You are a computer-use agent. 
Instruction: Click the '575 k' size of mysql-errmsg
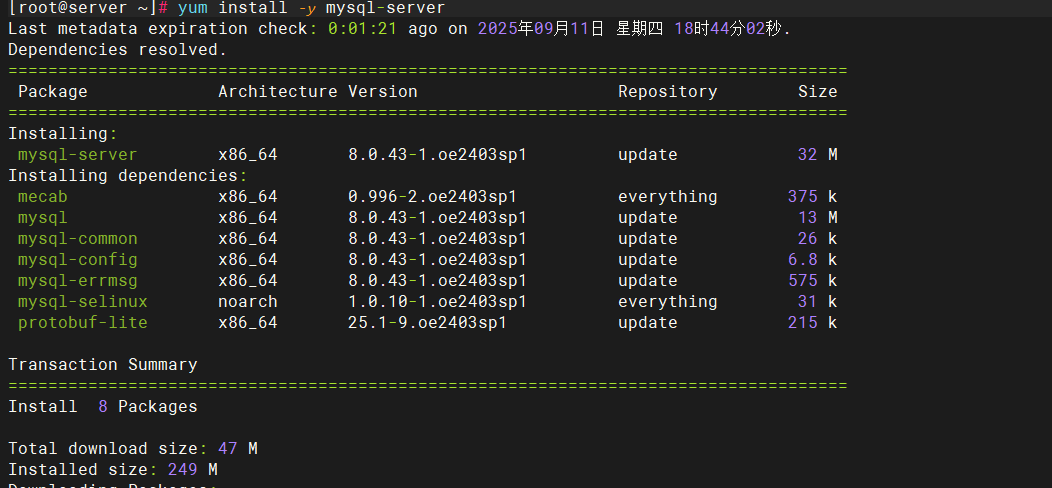click(812, 281)
